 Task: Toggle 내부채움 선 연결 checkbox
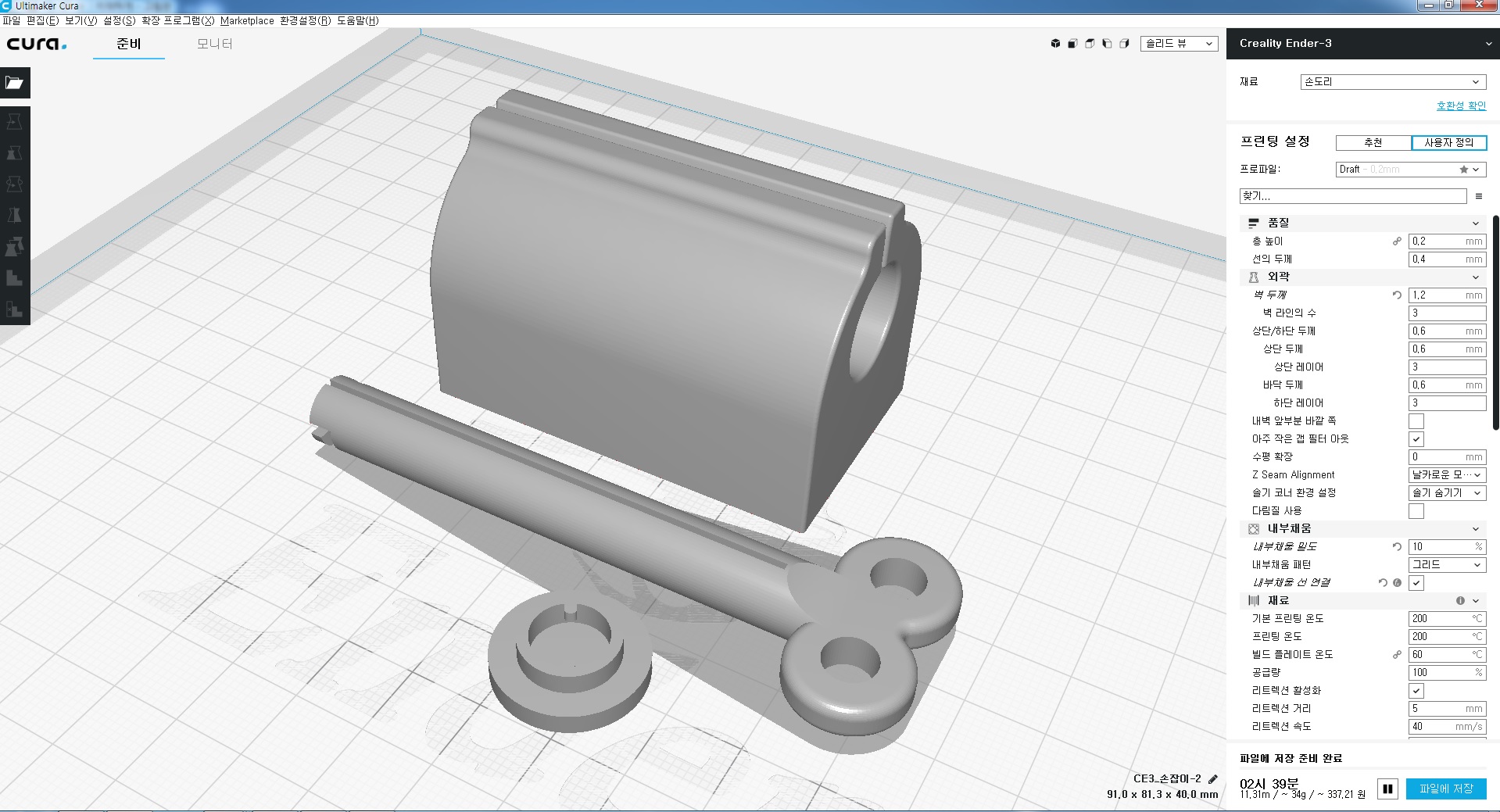(1416, 583)
